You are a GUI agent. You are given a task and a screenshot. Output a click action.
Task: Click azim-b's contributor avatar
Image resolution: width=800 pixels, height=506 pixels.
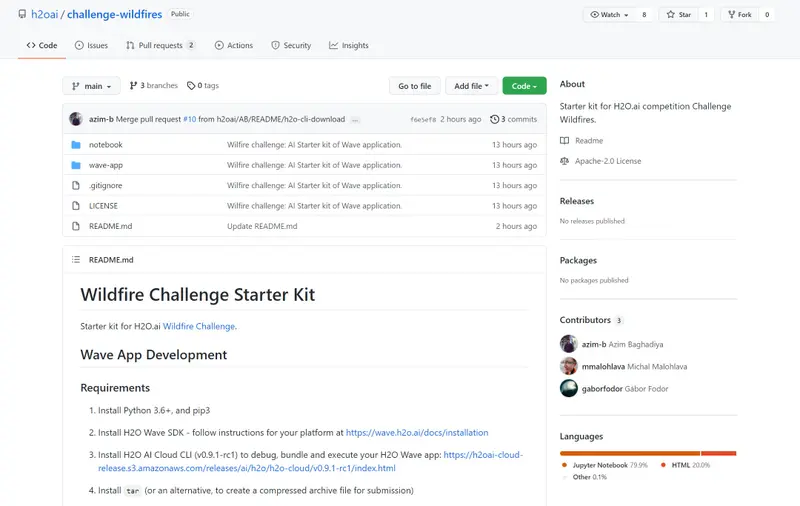click(x=569, y=344)
